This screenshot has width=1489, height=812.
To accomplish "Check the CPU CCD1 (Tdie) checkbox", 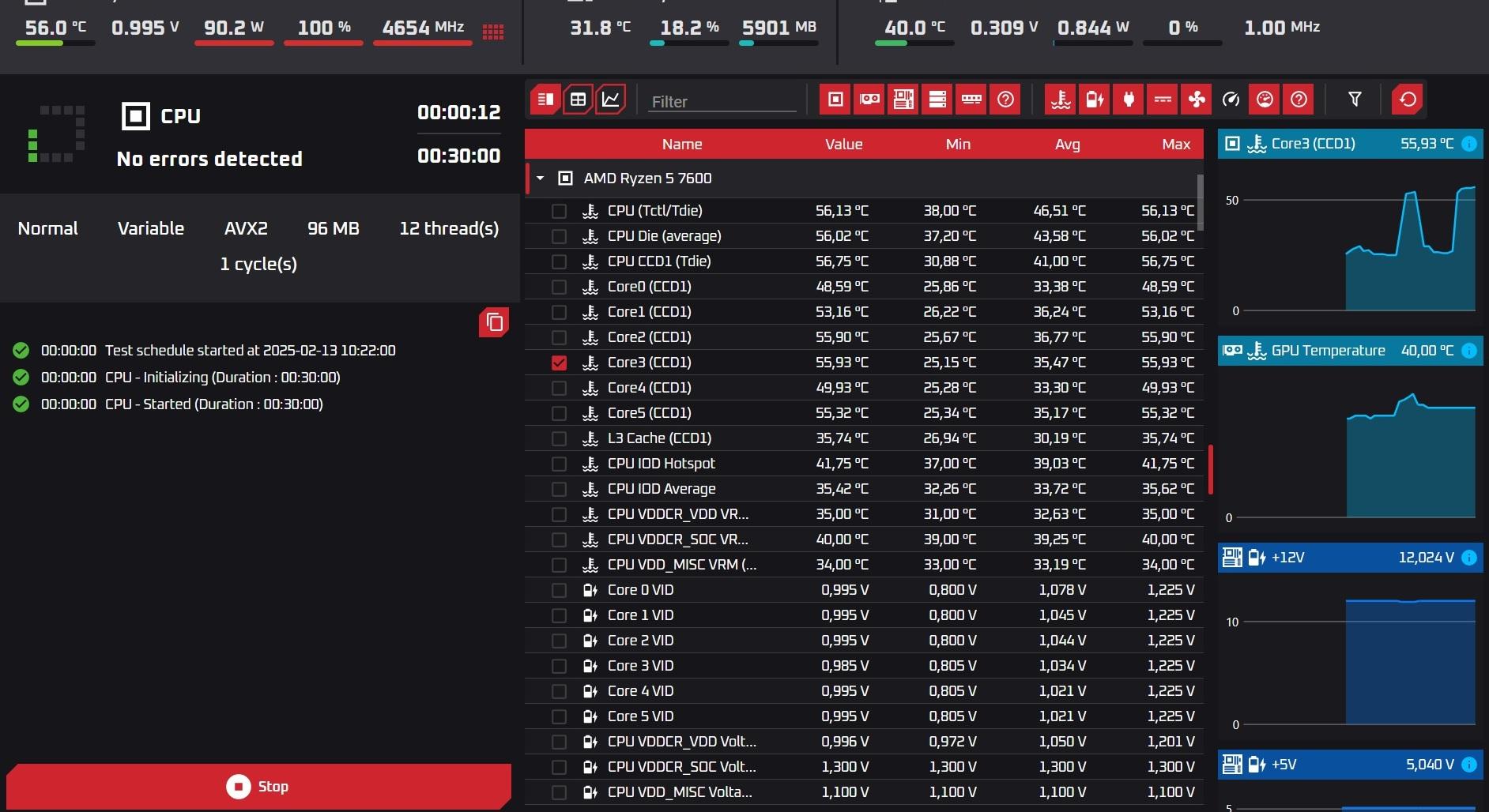I will point(559,261).
